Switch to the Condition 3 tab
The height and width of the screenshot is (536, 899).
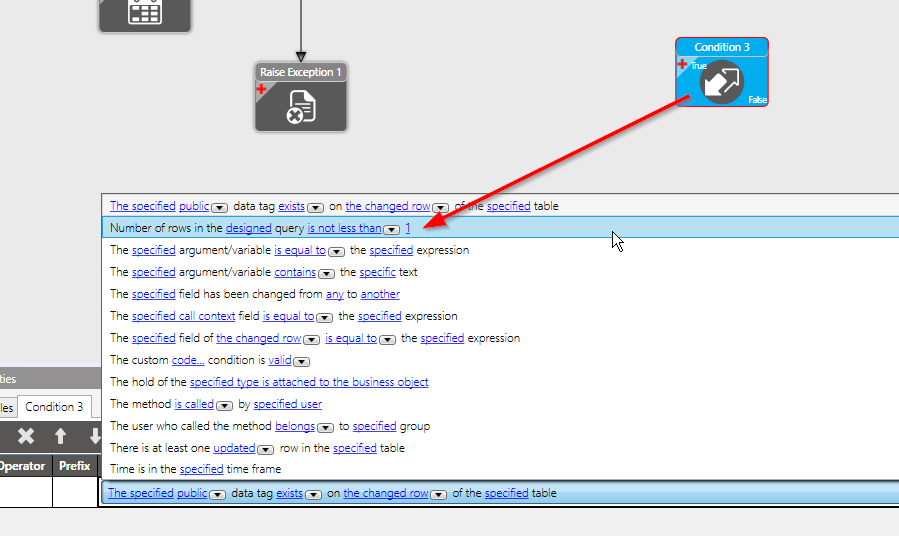(54, 407)
